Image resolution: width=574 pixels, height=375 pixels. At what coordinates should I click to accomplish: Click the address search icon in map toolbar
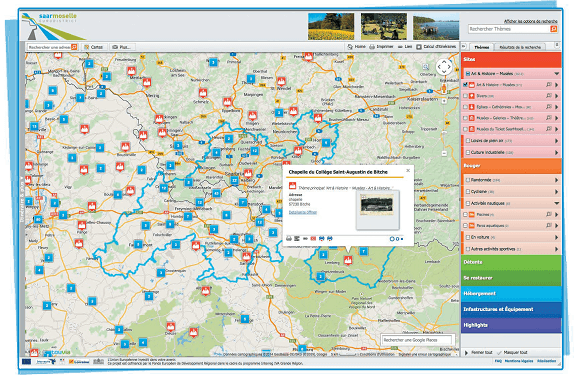coord(74,47)
